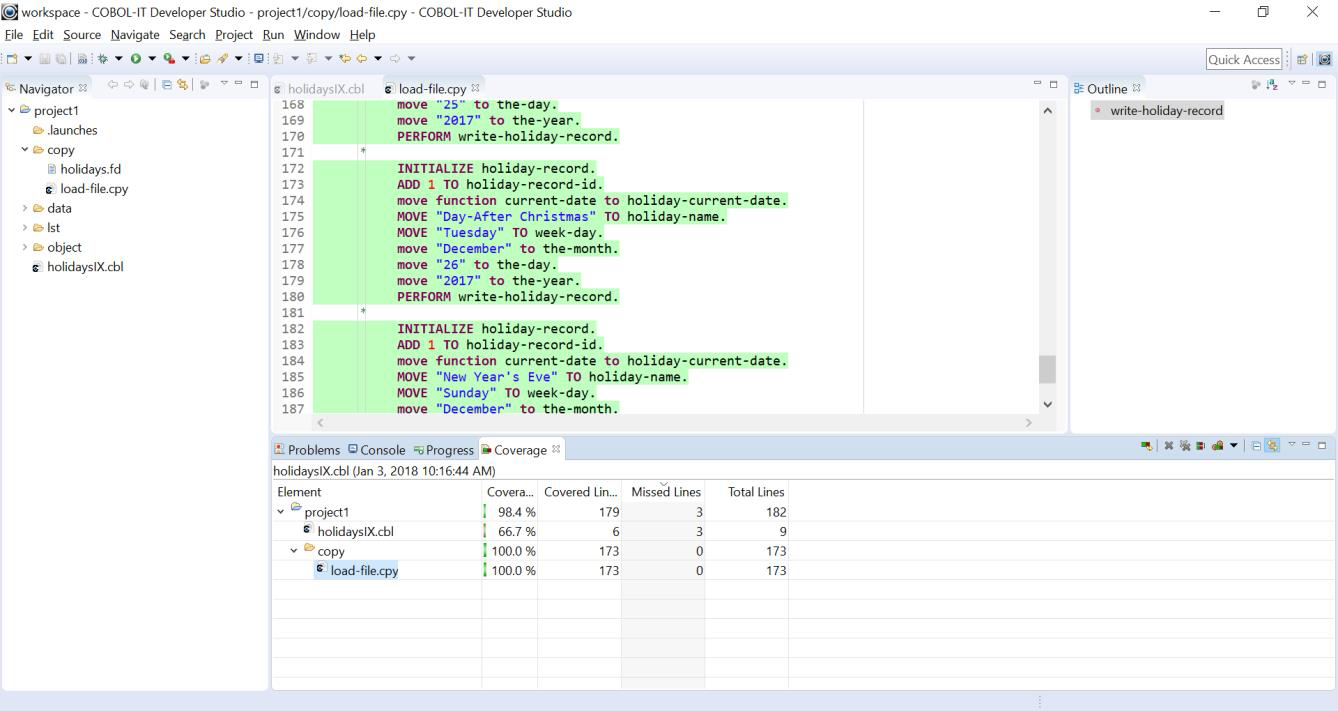Click the Debug bug icon in toolbar
Screen dimensions: 1338x711
coord(103,60)
